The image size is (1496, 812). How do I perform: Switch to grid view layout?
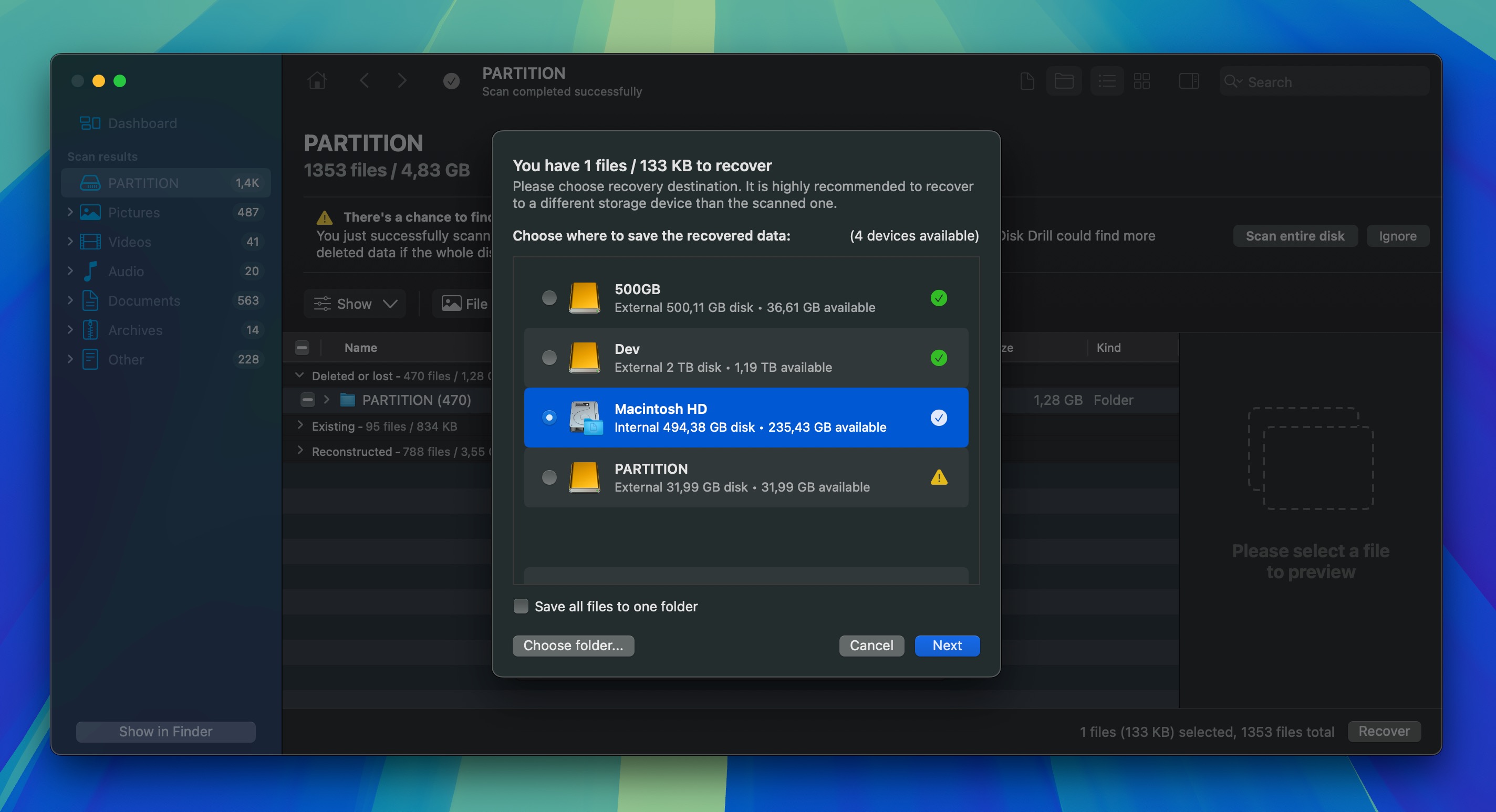pos(1142,81)
